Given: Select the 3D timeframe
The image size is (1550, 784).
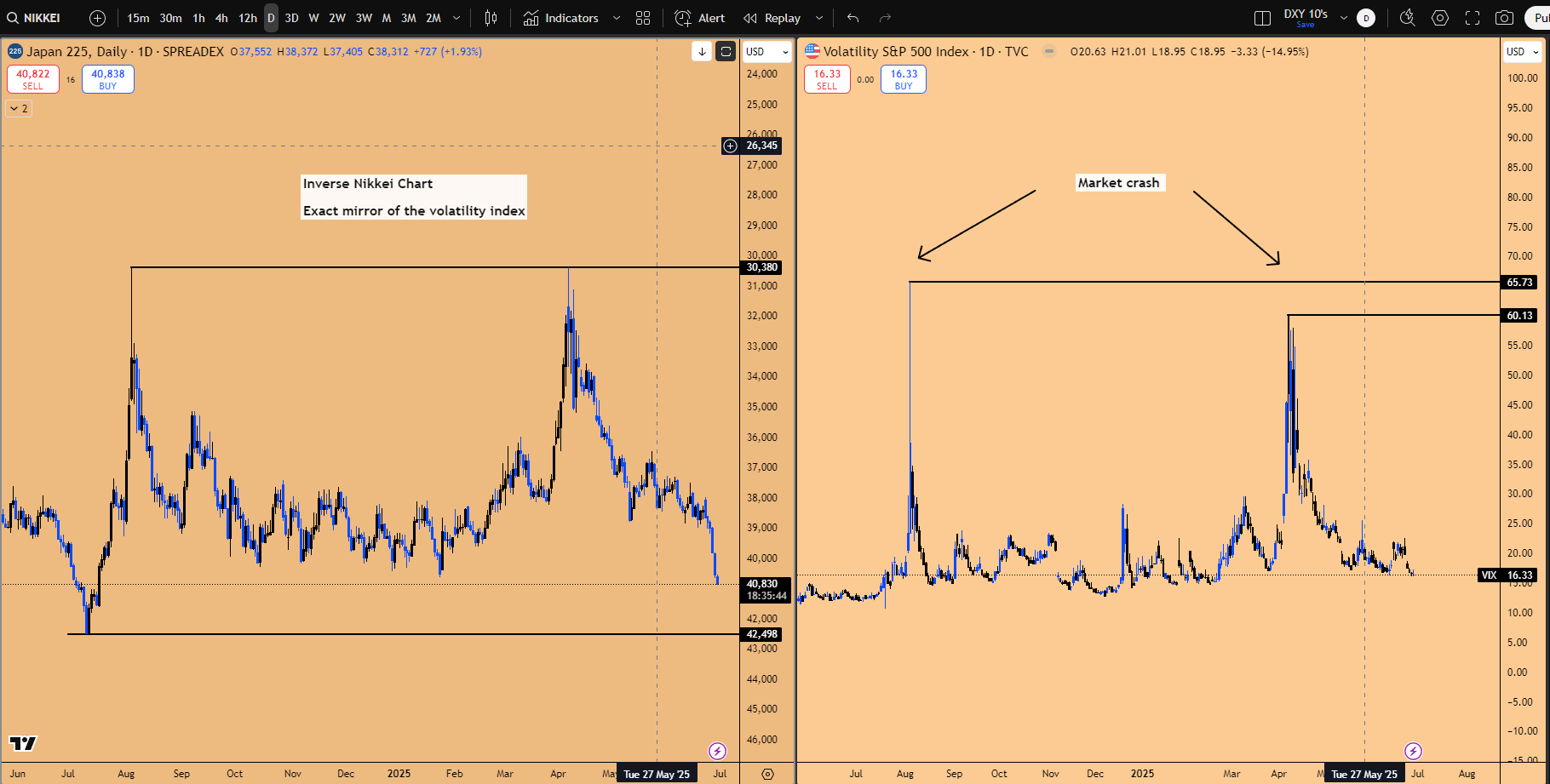Looking at the screenshot, I should [x=291, y=18].
